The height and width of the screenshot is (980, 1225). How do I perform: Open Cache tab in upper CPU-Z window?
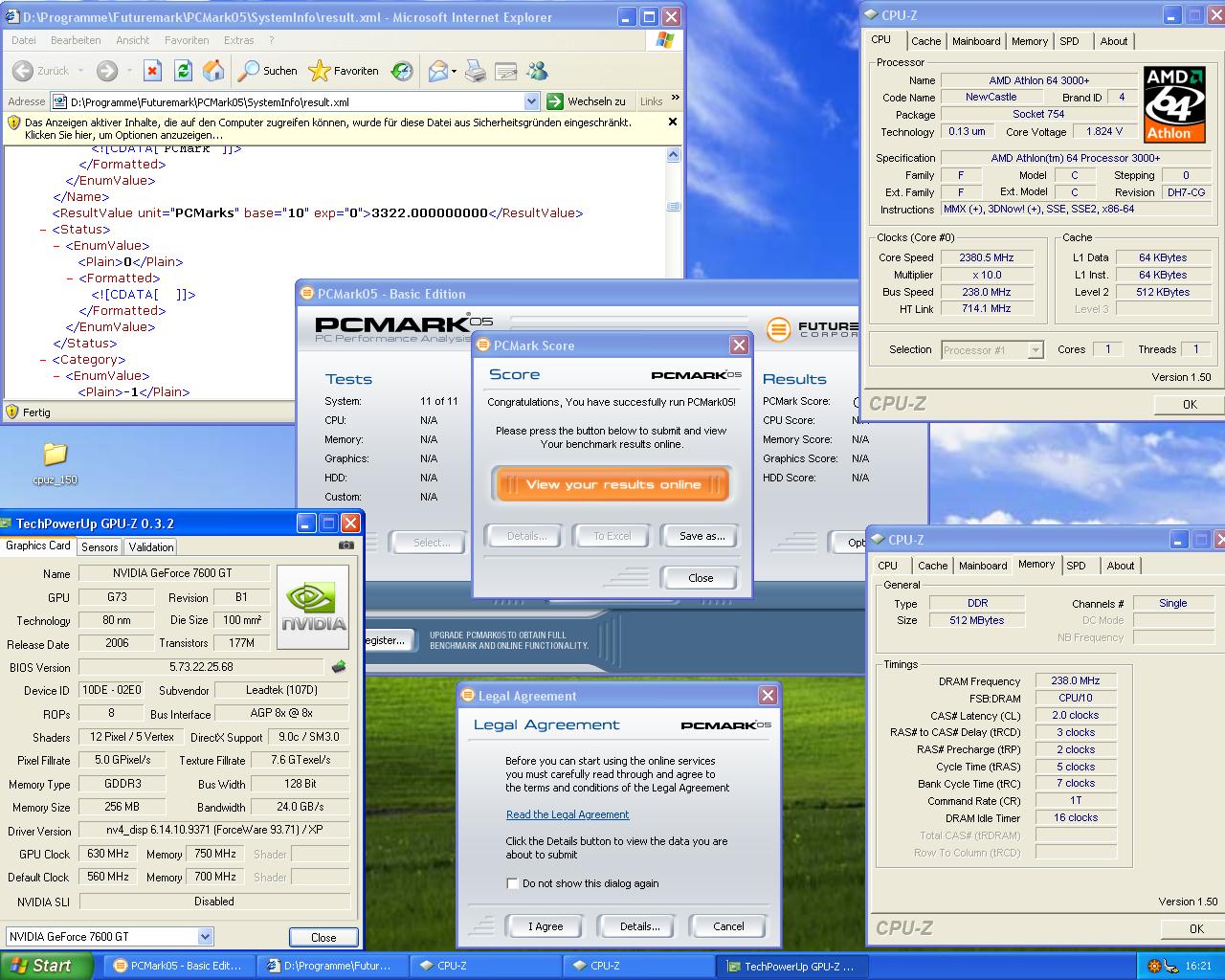(x=925, y=41)
